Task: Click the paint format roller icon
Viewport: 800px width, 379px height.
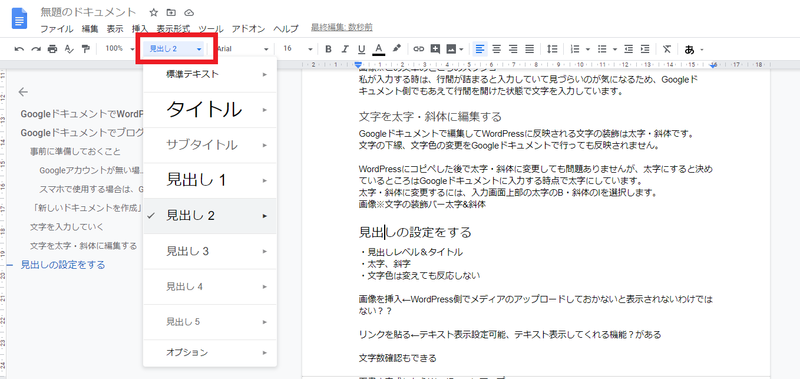Action: click(x=85, y=49)
